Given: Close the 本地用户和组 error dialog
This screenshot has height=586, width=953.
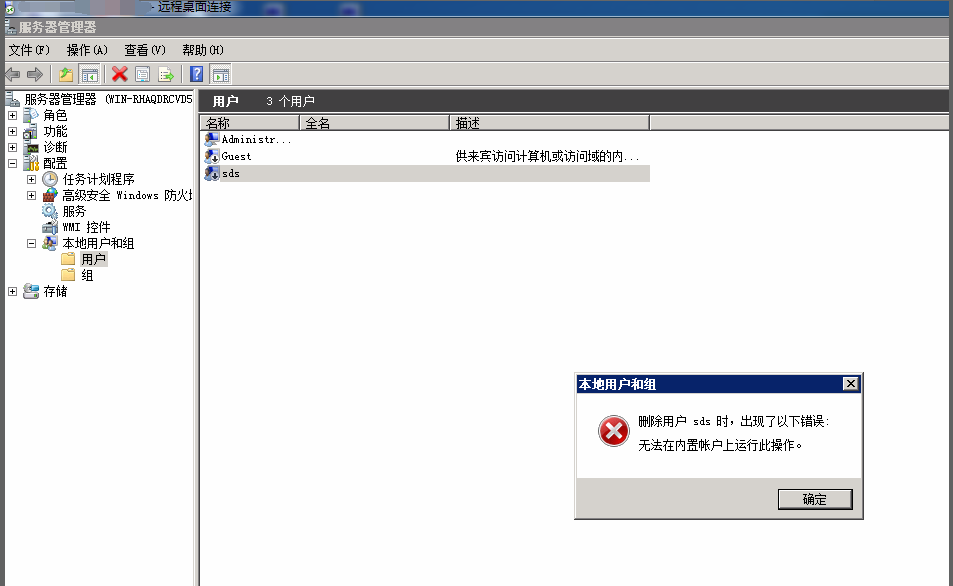Looking at the screenshot, I should pyautogui.click(x=850, y=384).
